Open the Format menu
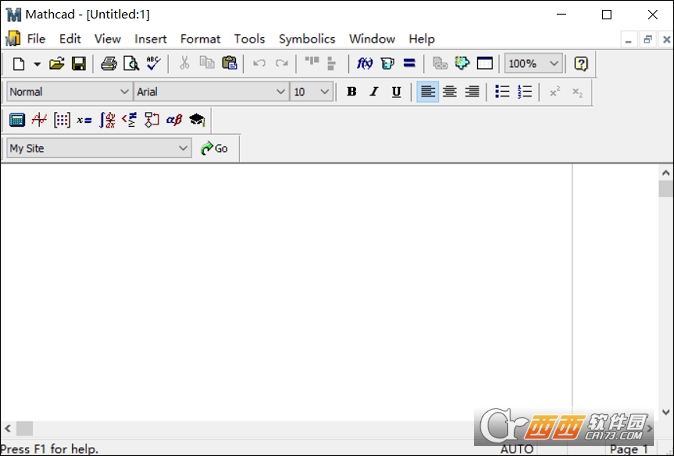674x456 pixels. click(x=200, y=39)
